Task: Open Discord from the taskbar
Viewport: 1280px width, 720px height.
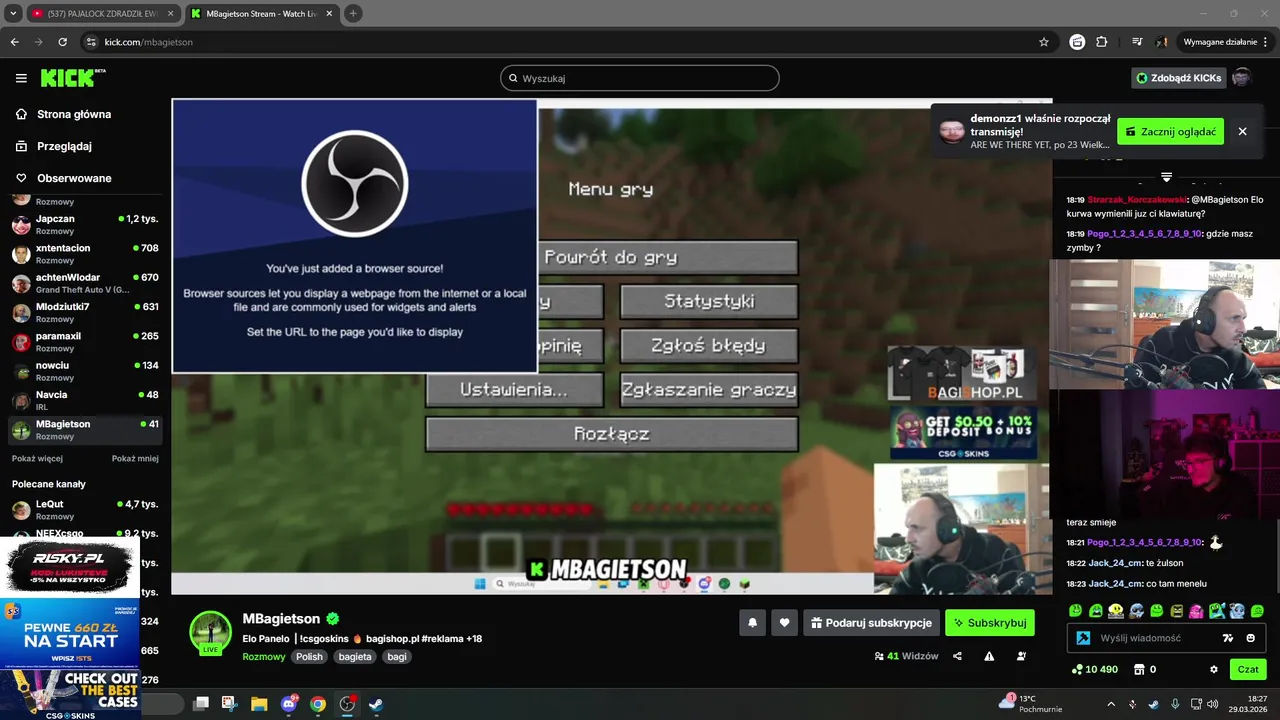Action: coord(289,704)
